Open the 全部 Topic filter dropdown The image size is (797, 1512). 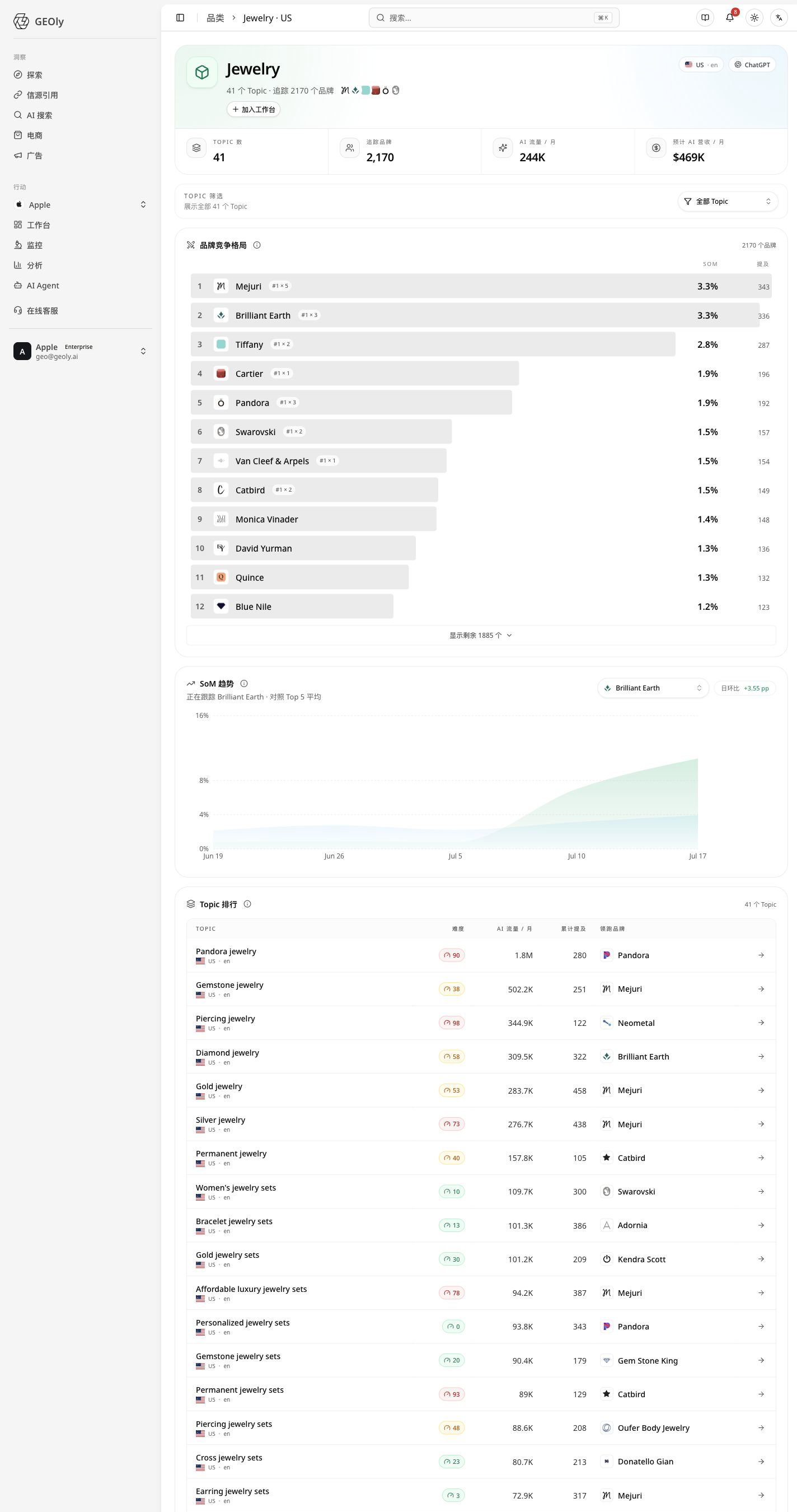[x=728, y=202]
